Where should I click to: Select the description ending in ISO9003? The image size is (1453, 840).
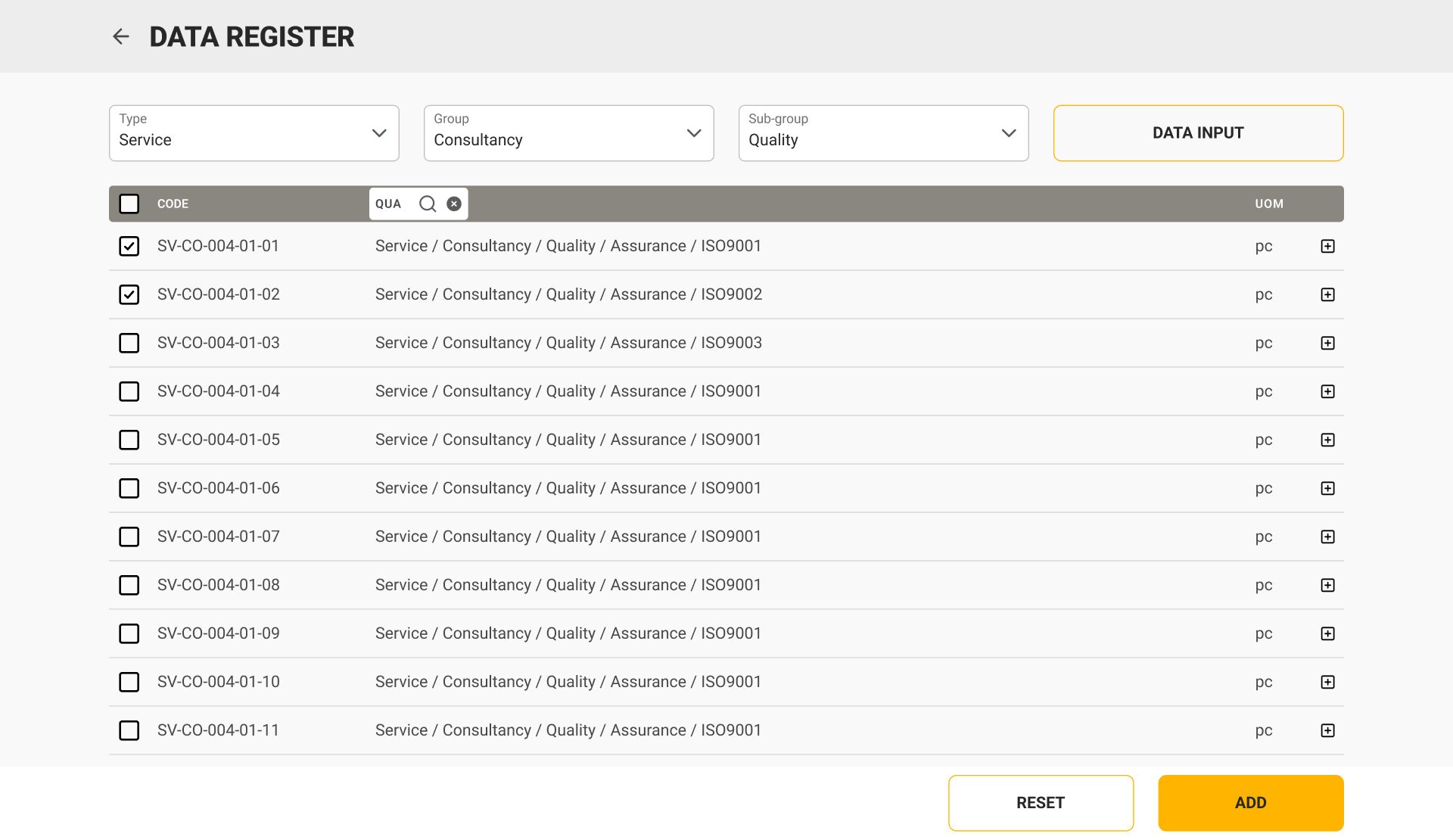click(568, 343)
